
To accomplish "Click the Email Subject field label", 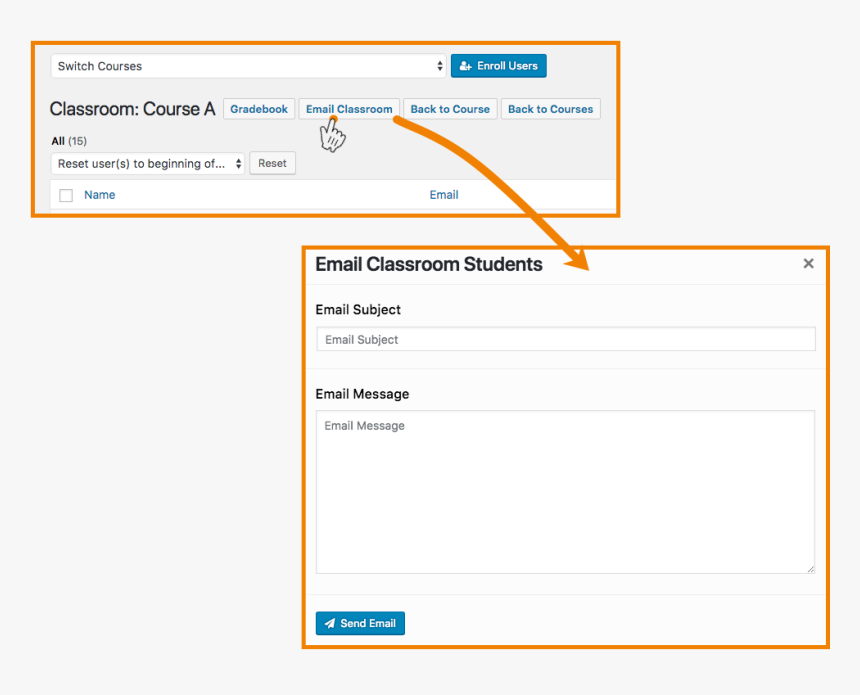I will (358, 310).
